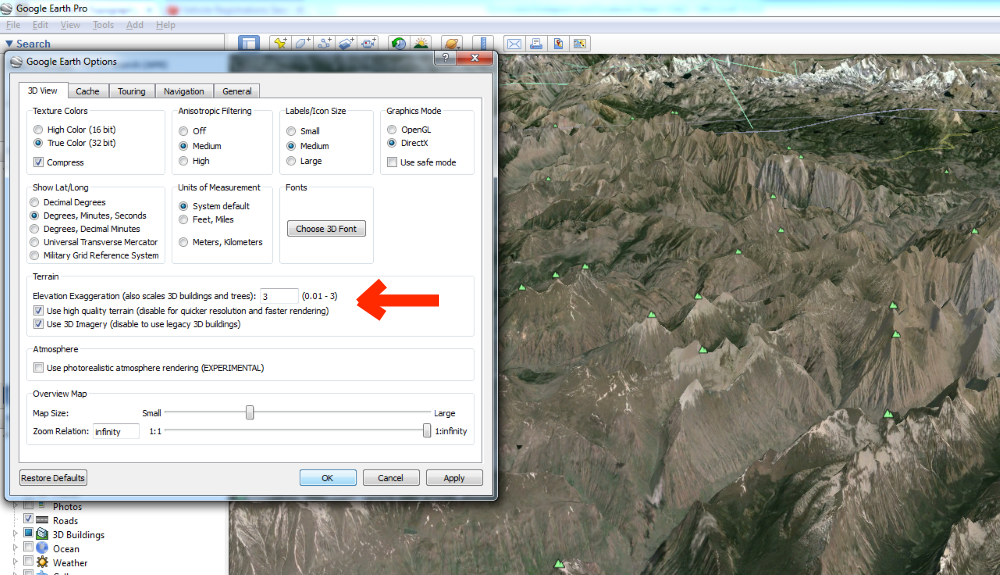Click the dialog help question-mark button

[445, 58]
